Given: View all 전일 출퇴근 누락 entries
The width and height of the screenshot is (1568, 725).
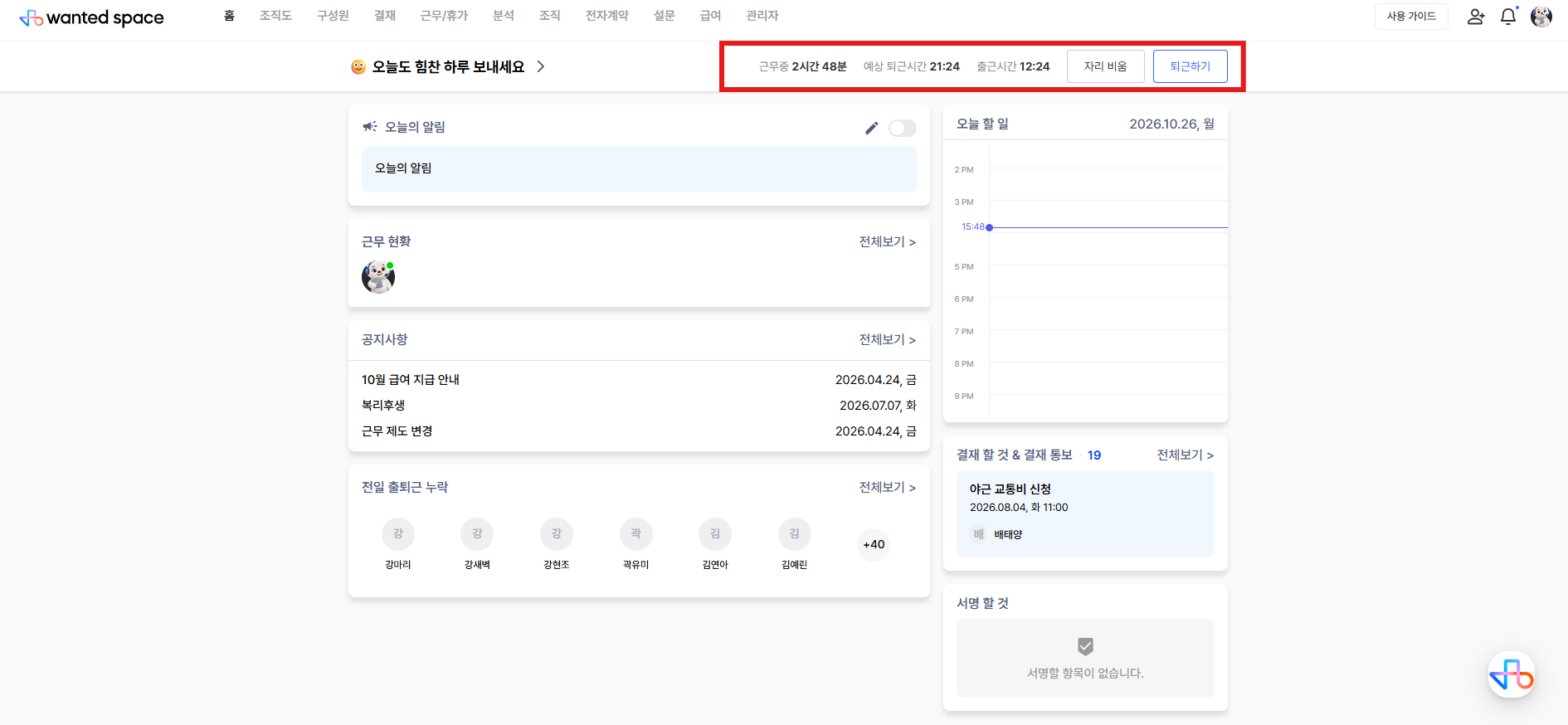Looking at the screenshot, I should (x=888, y=488).
